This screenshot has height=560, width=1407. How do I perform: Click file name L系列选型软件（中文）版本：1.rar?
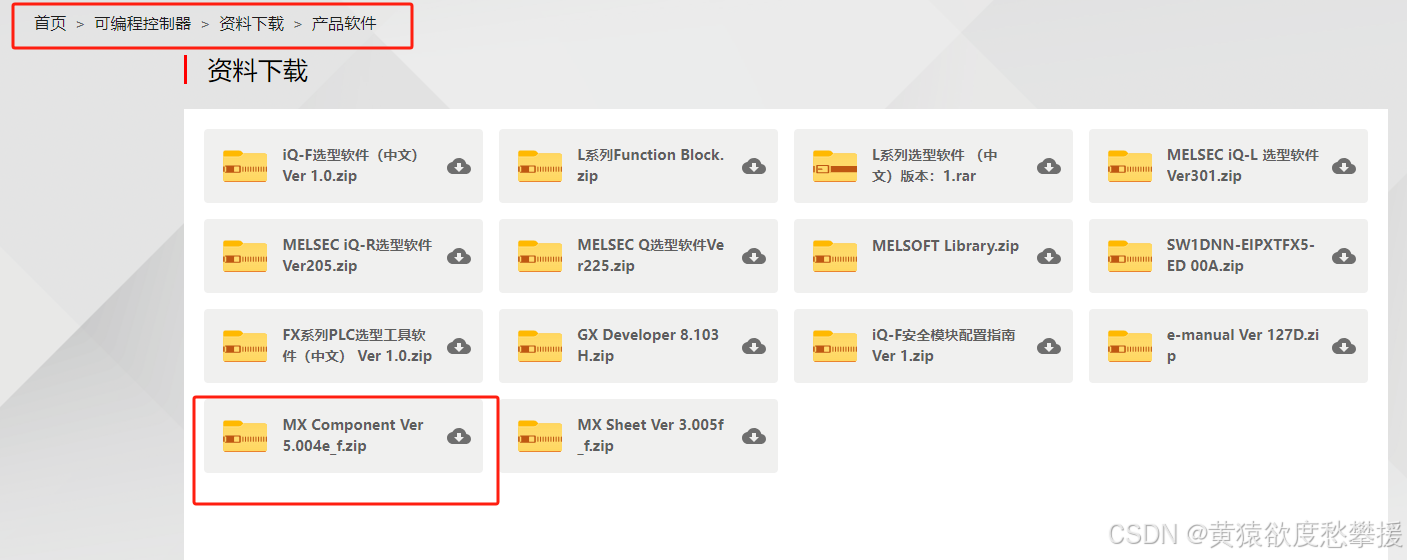tap(935, 166)
